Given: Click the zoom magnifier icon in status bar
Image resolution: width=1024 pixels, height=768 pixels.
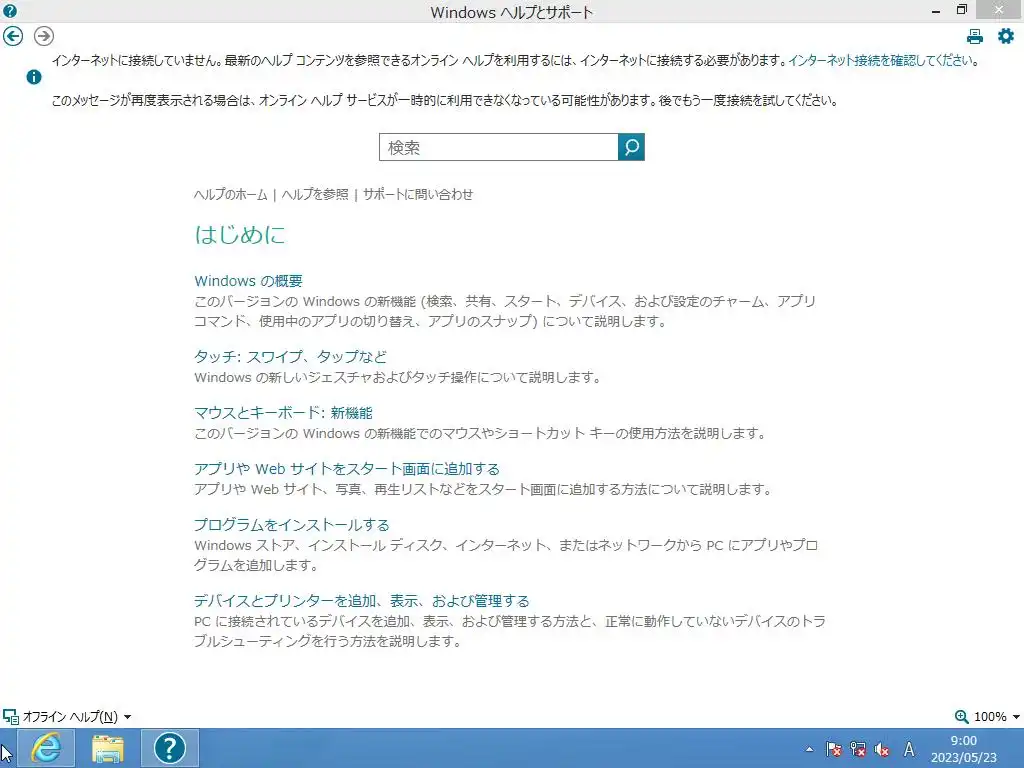Looking at the screenshot, I should pyautogui.click(x=961, y=716).
